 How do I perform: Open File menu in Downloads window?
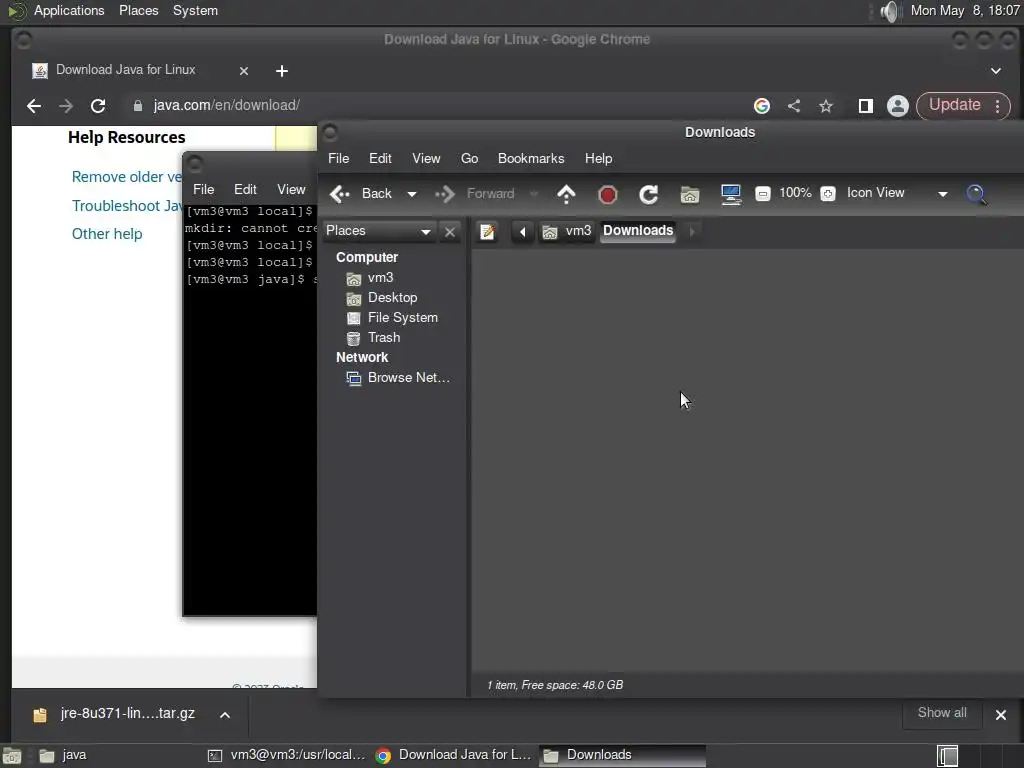pyautogui.click(x=338, y=159)
